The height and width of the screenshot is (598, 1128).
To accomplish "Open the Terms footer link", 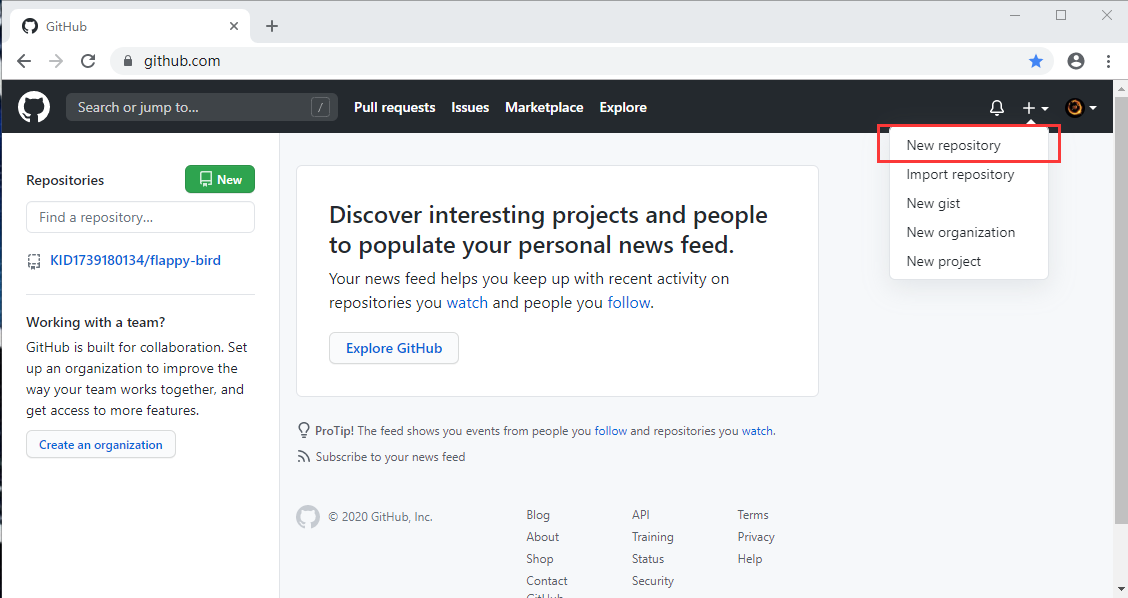I will coord(752,515).
